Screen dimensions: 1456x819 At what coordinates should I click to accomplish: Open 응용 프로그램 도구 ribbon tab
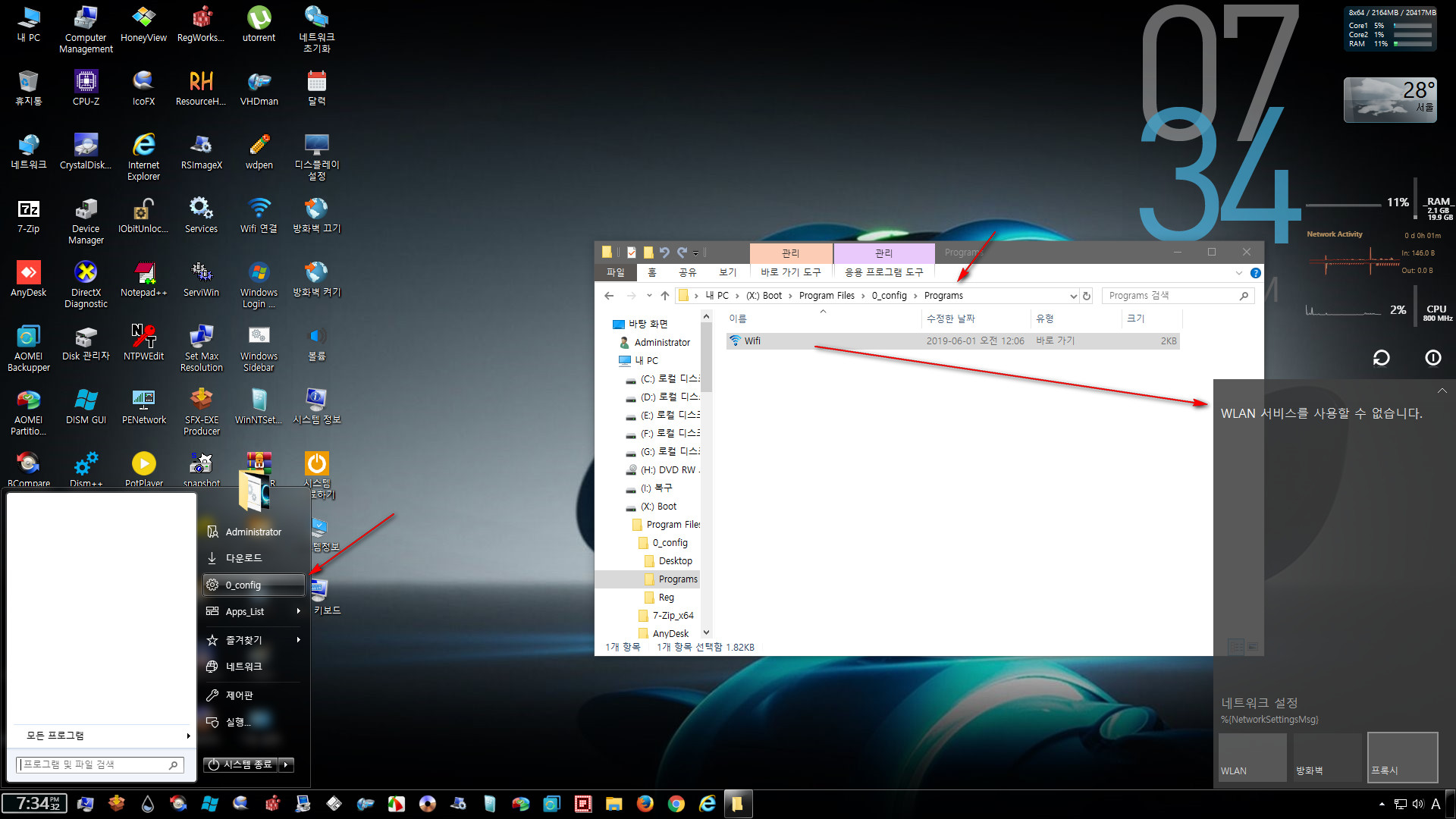point(884,272)
